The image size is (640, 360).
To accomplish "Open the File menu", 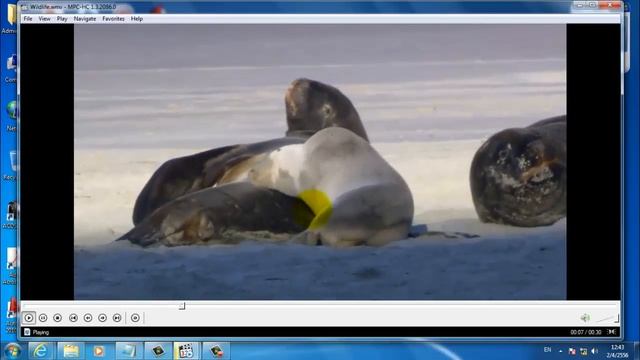I will tap(28, 19).
